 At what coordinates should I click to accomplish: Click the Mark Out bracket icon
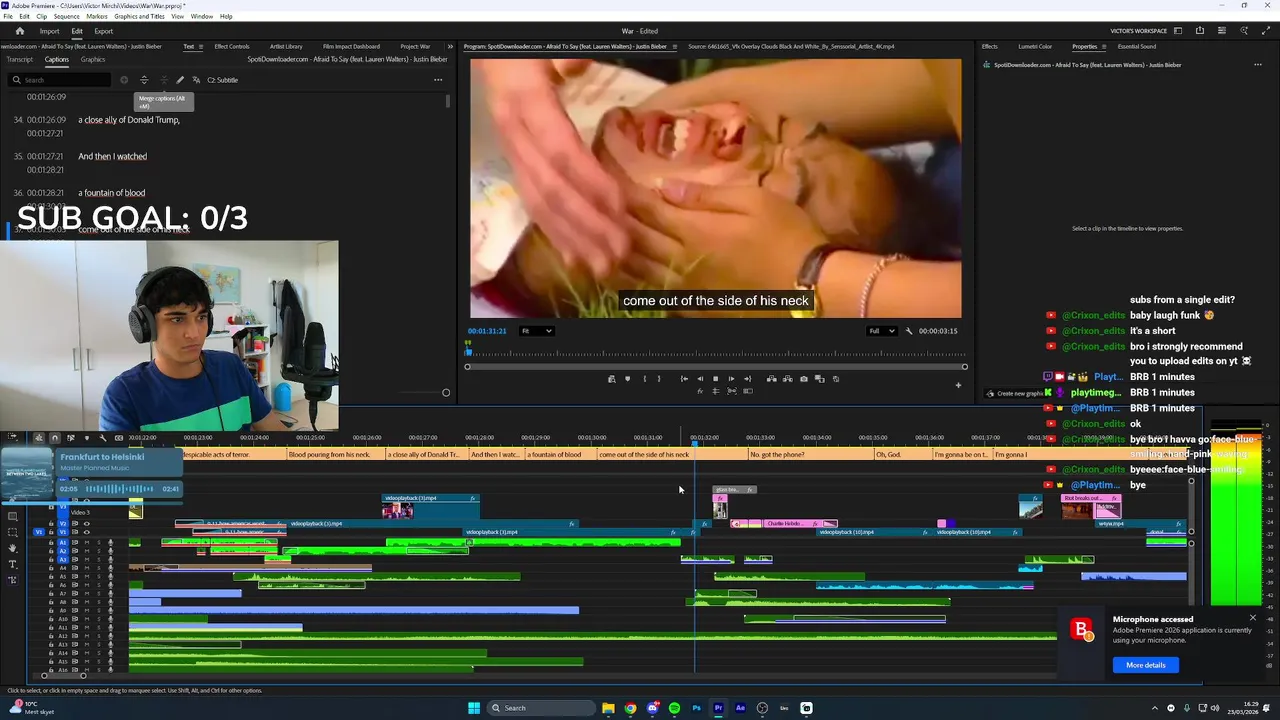click(x=658, y=379)
